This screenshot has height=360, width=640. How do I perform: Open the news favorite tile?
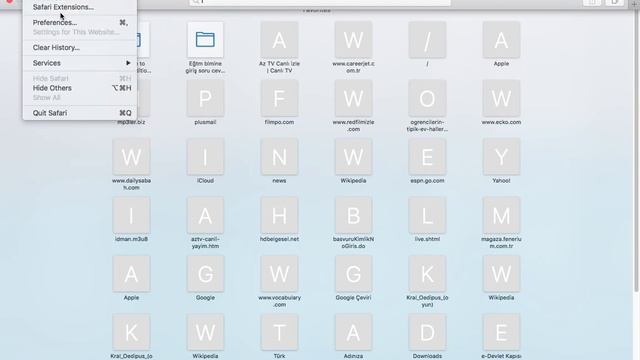pyautogui.click(x=279, y=157)
